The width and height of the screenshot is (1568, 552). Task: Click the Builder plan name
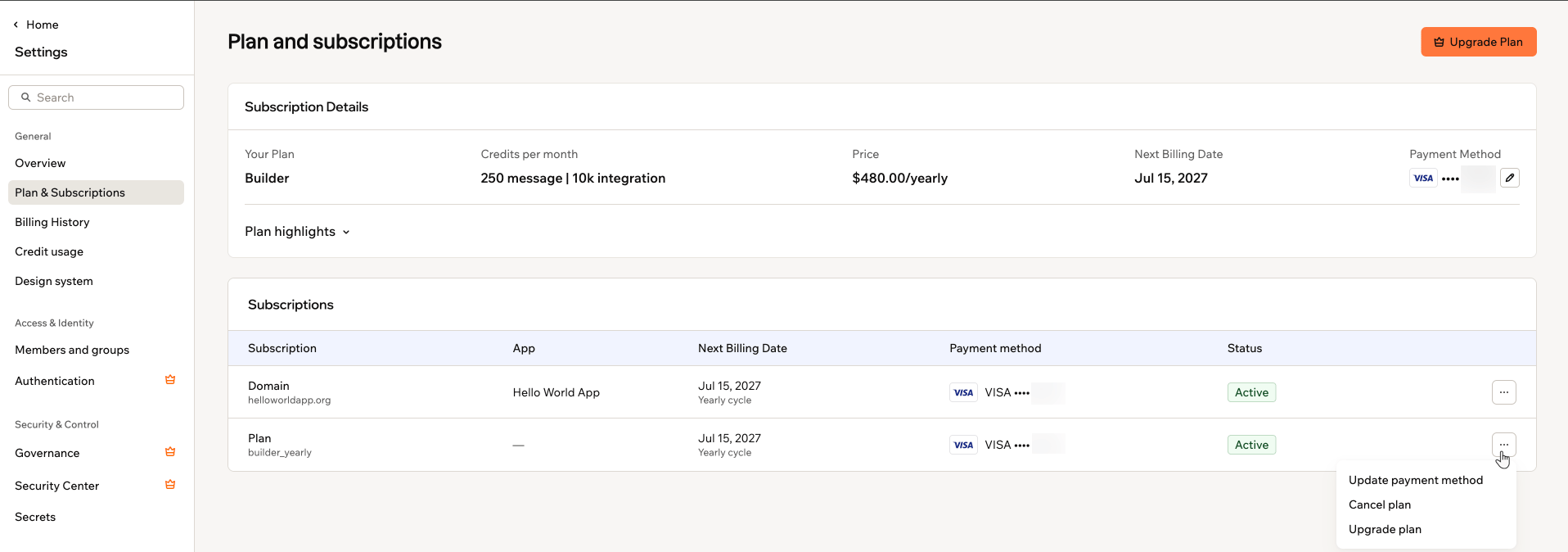[x=267, y=178]
